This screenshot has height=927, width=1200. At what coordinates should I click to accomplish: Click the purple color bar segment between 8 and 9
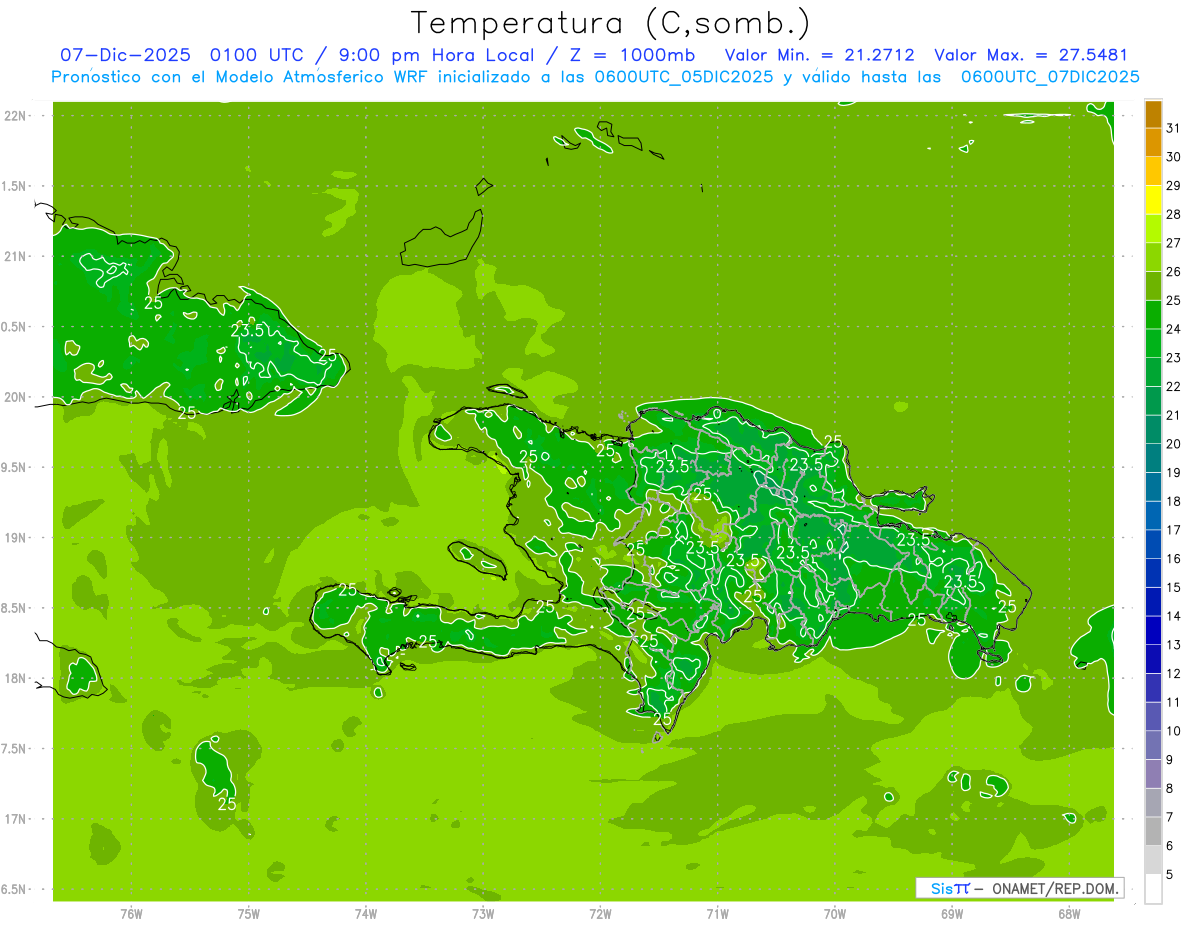1153,774
